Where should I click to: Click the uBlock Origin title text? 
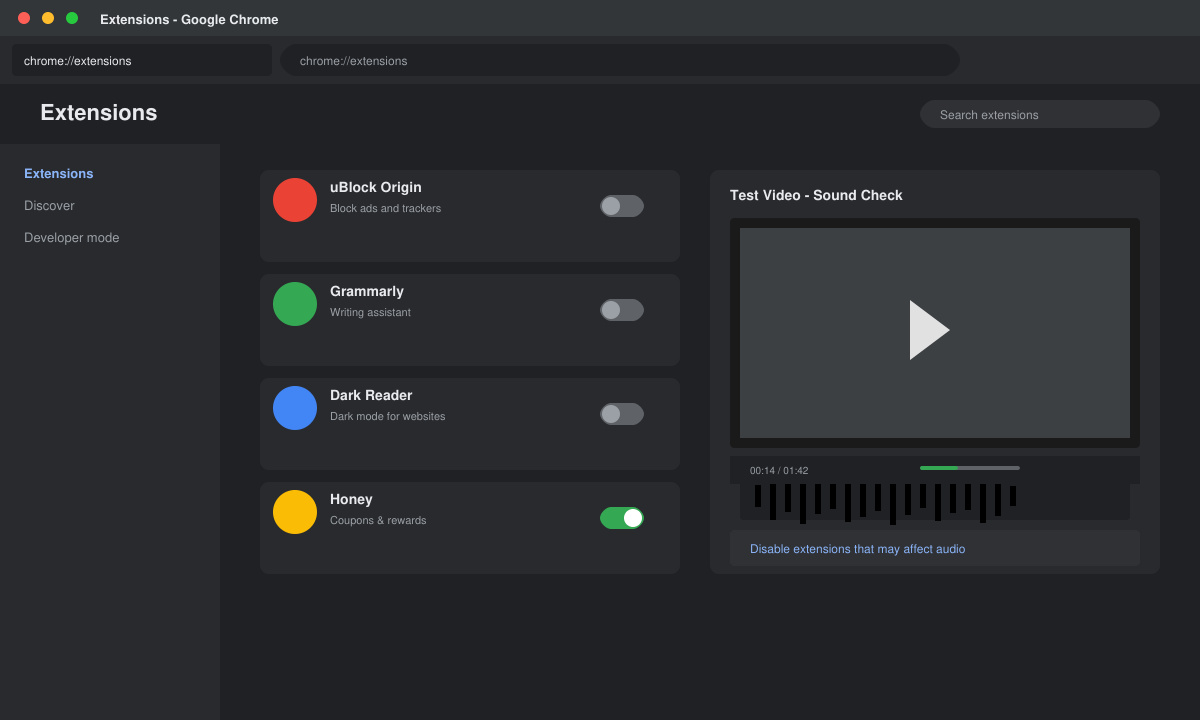[376, 187]
